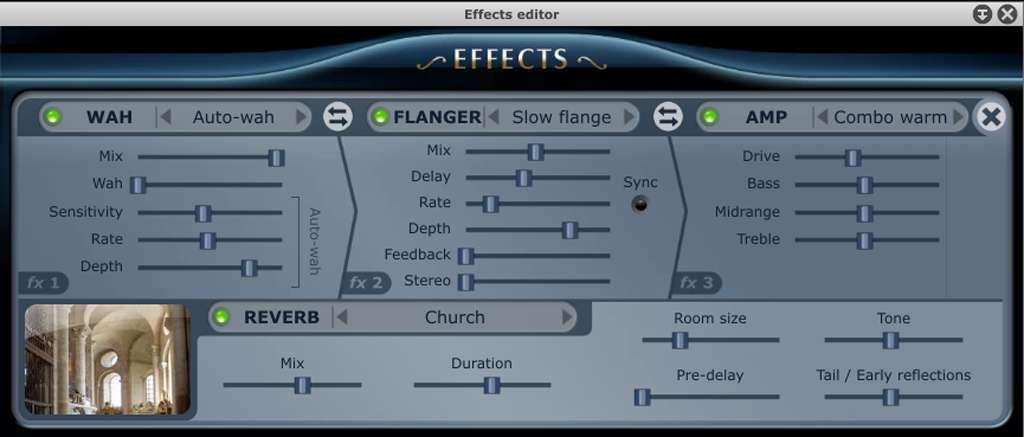1024x437 pixels.
Task: Choose previous AMP preset arrow
Action: point(822,117)
